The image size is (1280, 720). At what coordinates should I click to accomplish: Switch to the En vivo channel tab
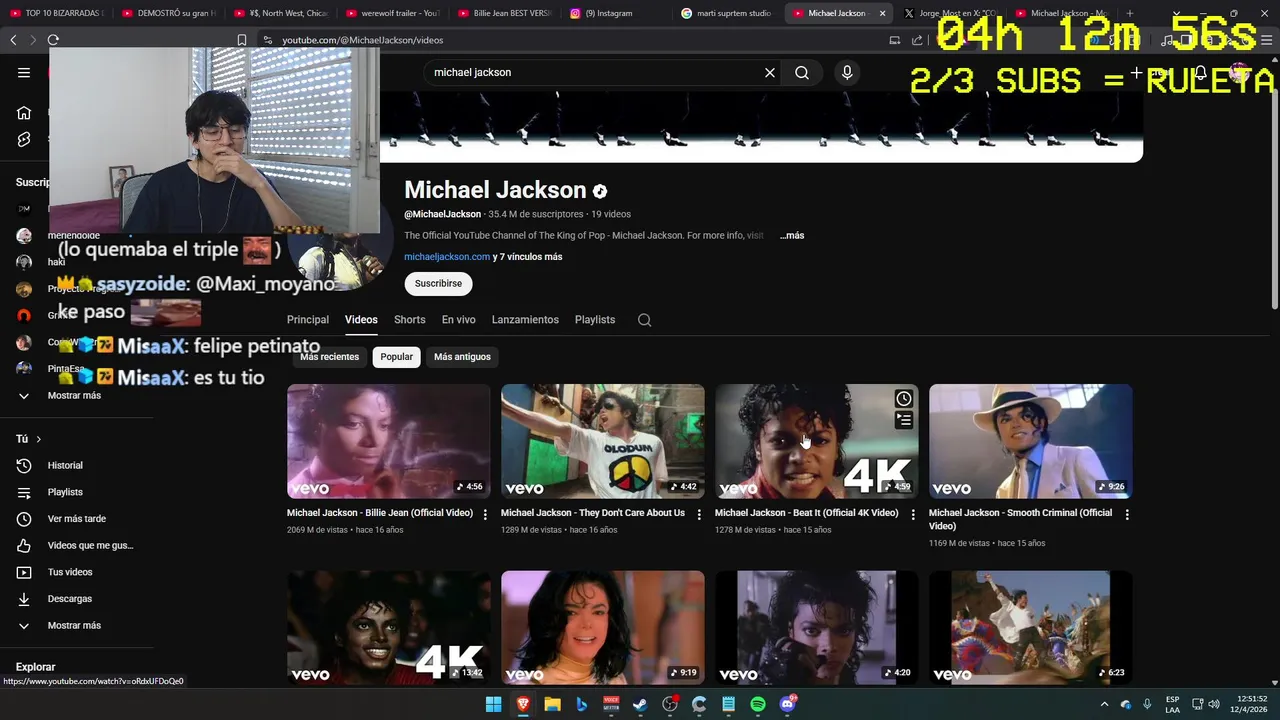pyautogui.click(x=458, y=320)
